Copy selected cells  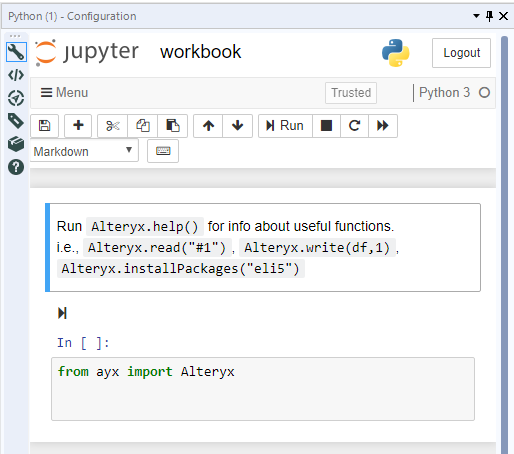pos(143,126)
